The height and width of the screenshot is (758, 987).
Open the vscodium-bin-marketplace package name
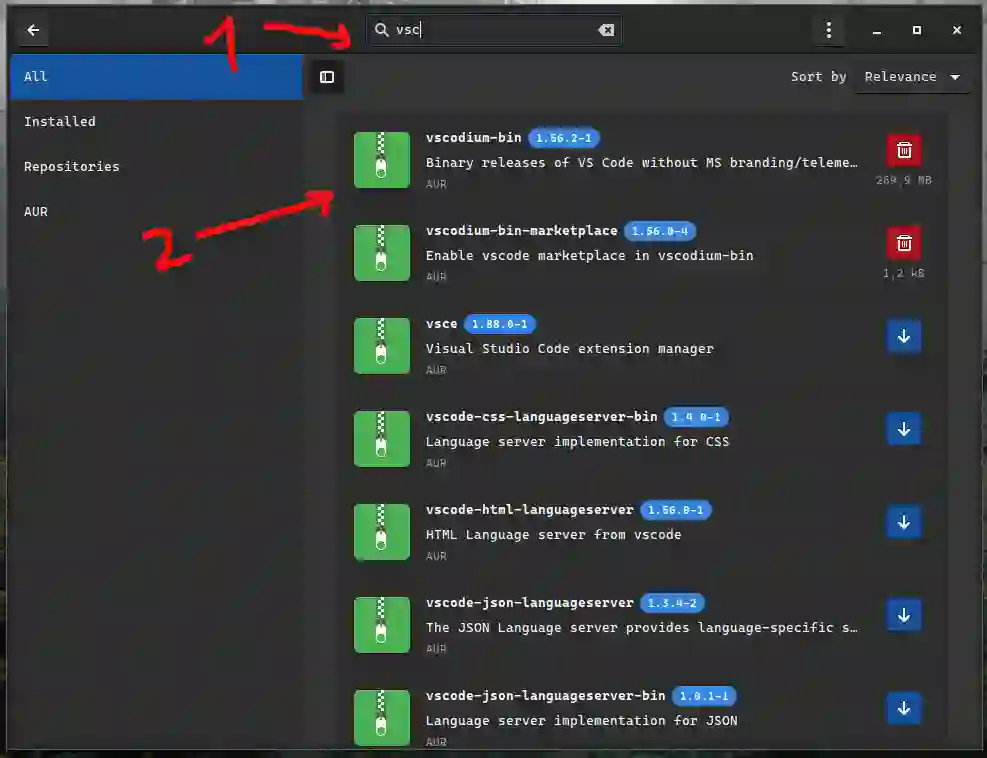click(x=521, y=231)
